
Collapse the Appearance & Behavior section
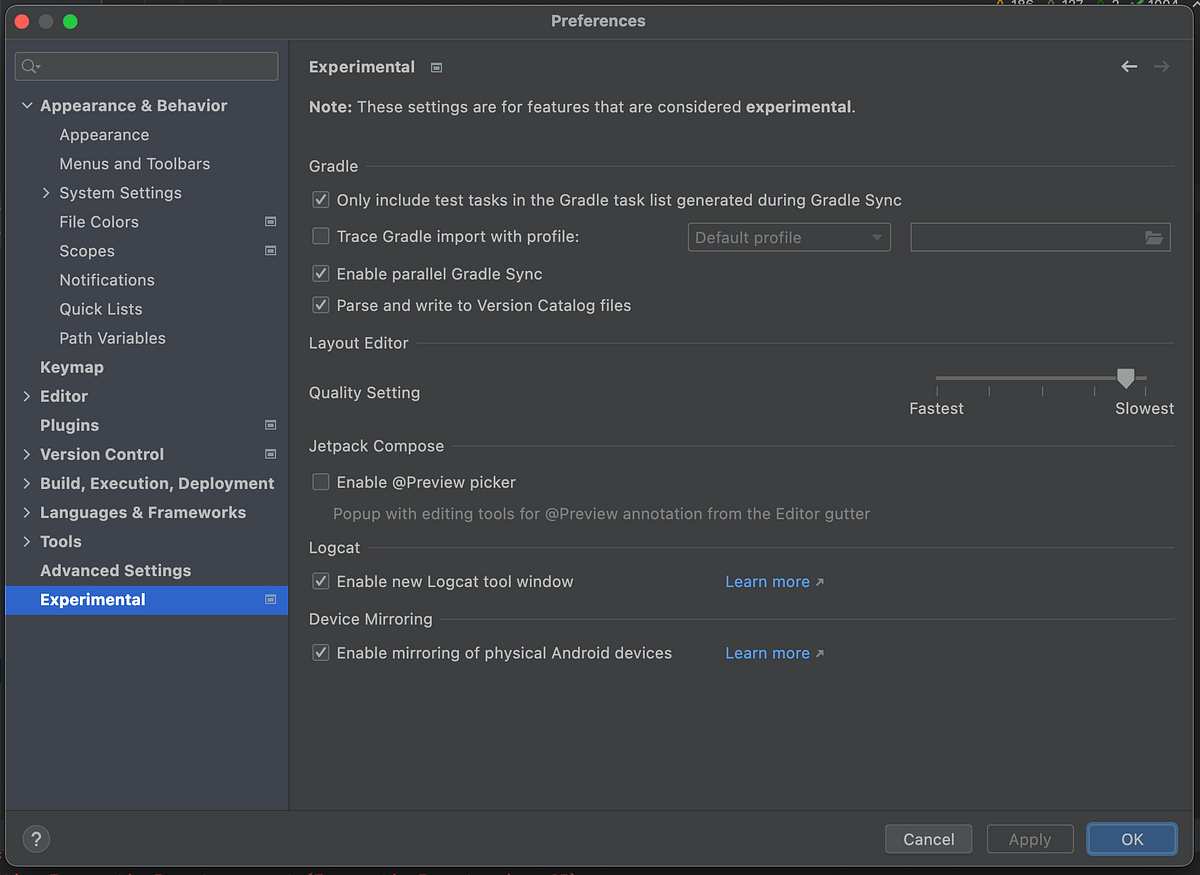coord(27,105)
